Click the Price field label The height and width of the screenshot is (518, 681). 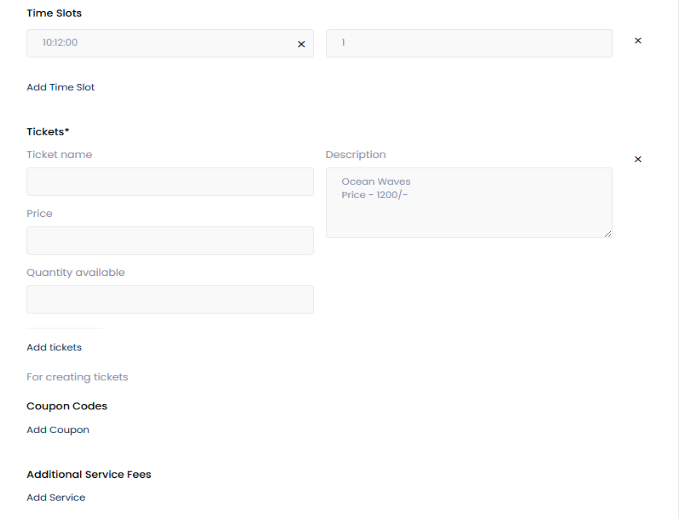[x=40, y=214]
